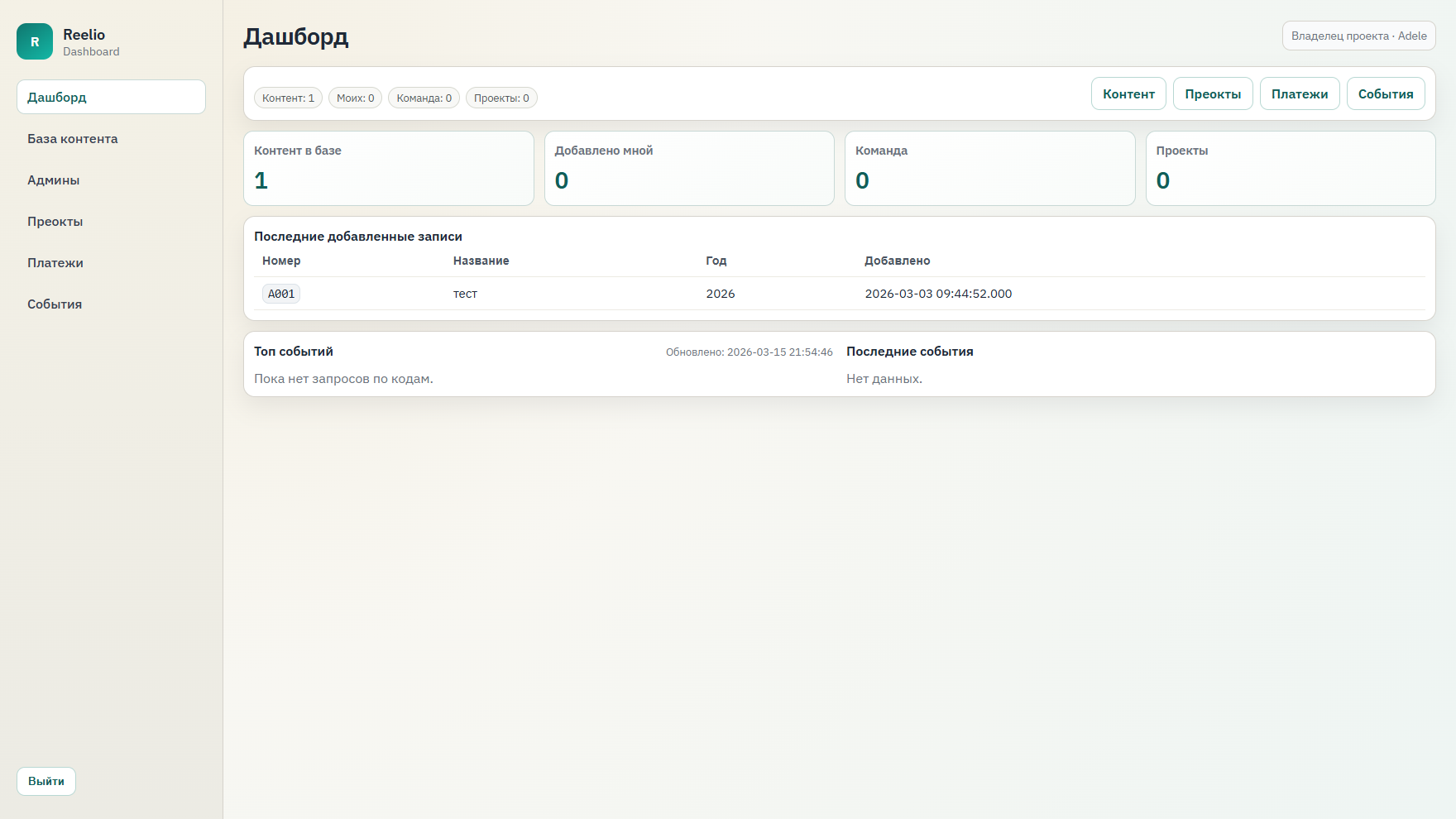1456x819 pixels.
Task: Click the A001 record number tag
Action: pos(280,293)
